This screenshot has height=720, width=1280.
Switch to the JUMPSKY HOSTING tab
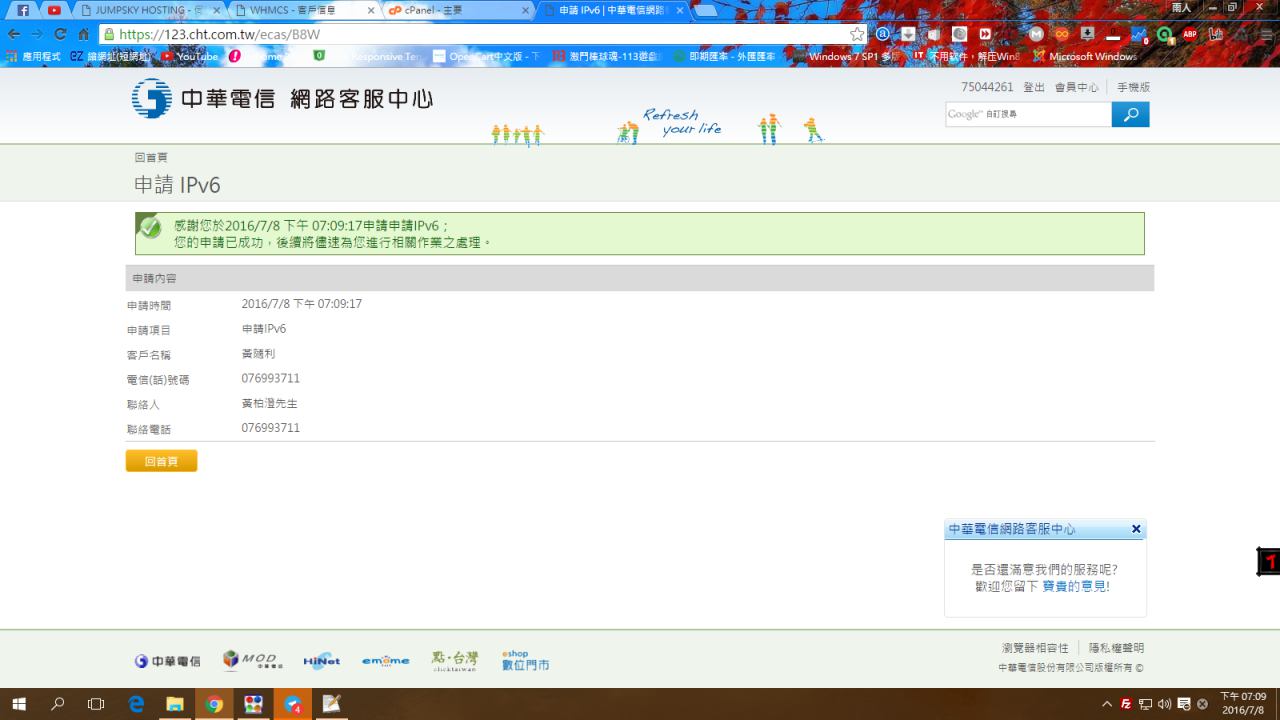(150, 10)
